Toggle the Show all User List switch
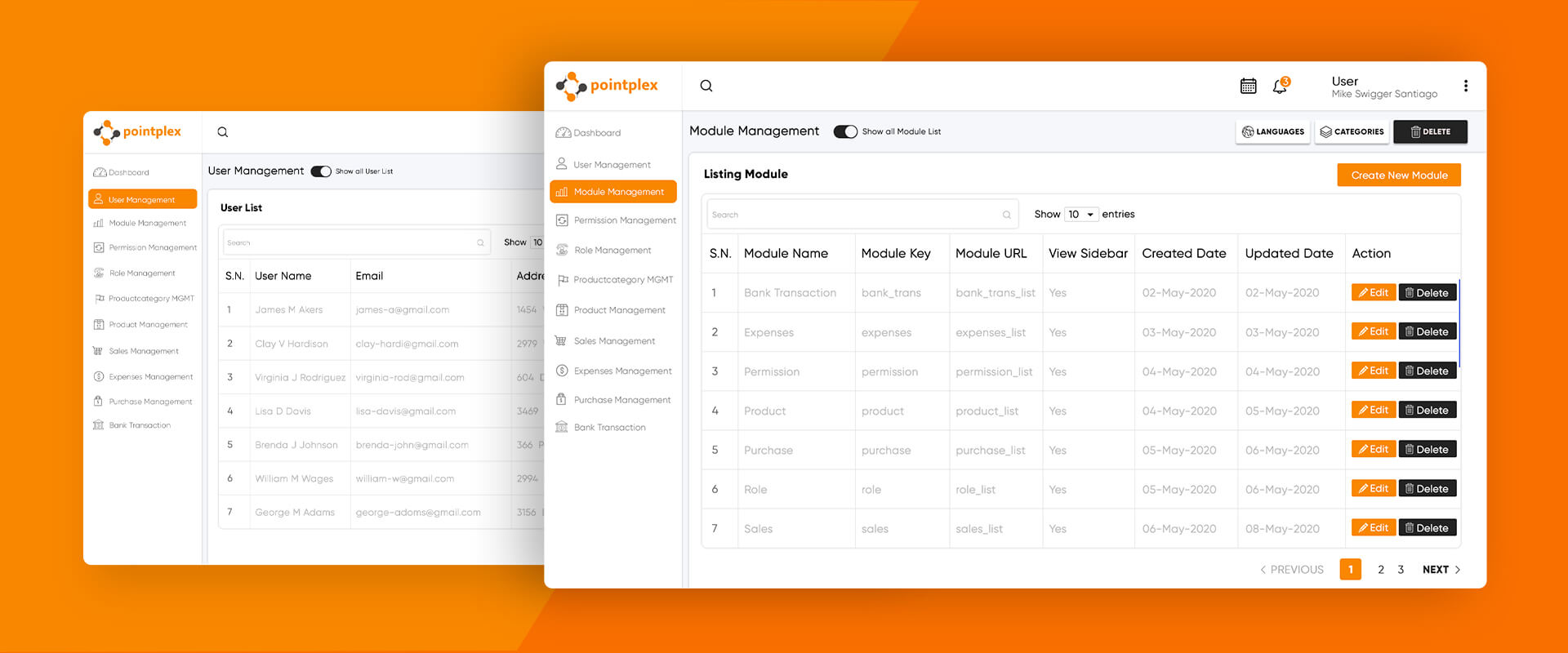The height and width of the screenshot is (653, 1568). click(321, 171)
